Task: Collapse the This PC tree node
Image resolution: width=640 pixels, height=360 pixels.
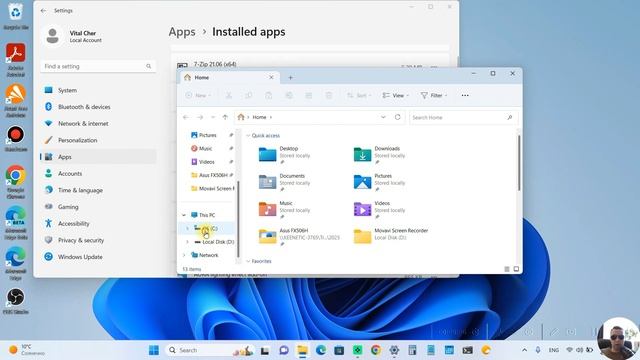Action: 184,215
